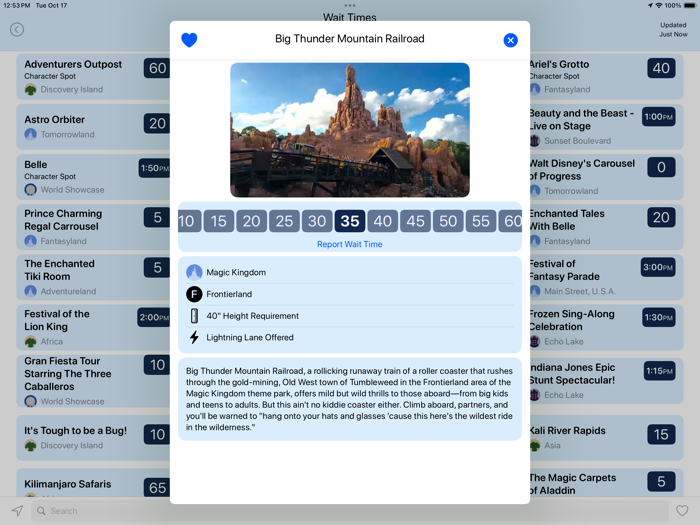The width and height of the screenshot is (700, 525).
Task: Check the battery status icon
Action: [689, 5]
